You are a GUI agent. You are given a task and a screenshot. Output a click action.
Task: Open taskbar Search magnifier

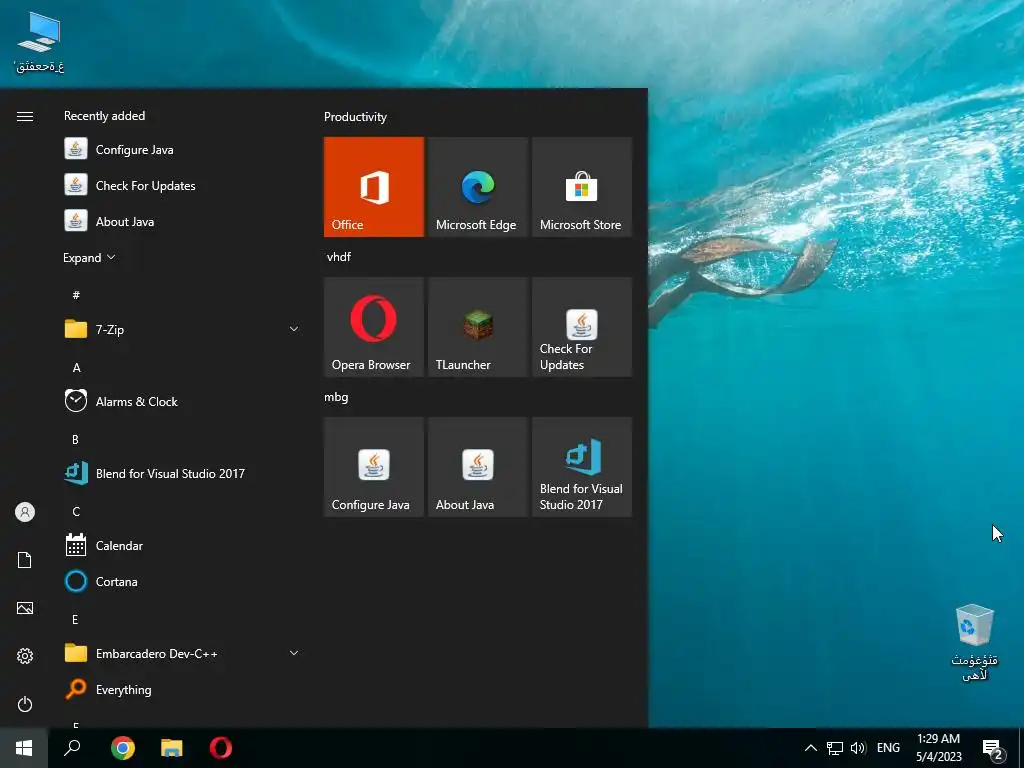[72, 748]
